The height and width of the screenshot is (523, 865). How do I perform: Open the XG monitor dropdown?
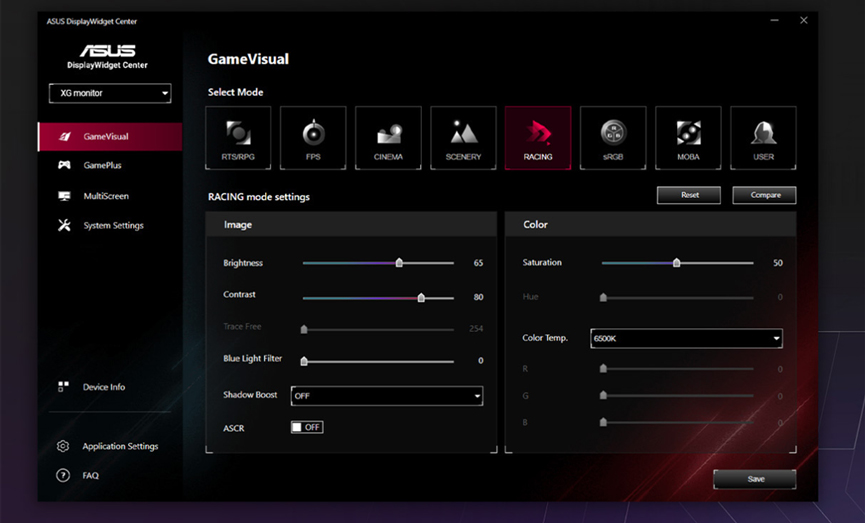(110, 93)
